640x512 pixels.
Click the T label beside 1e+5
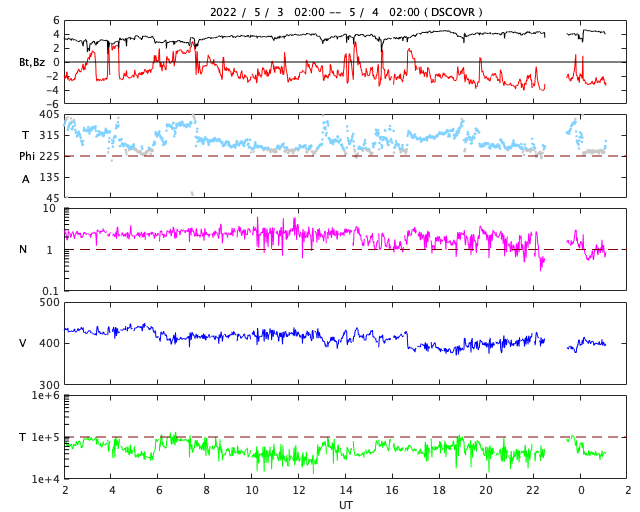coord(22,437)
